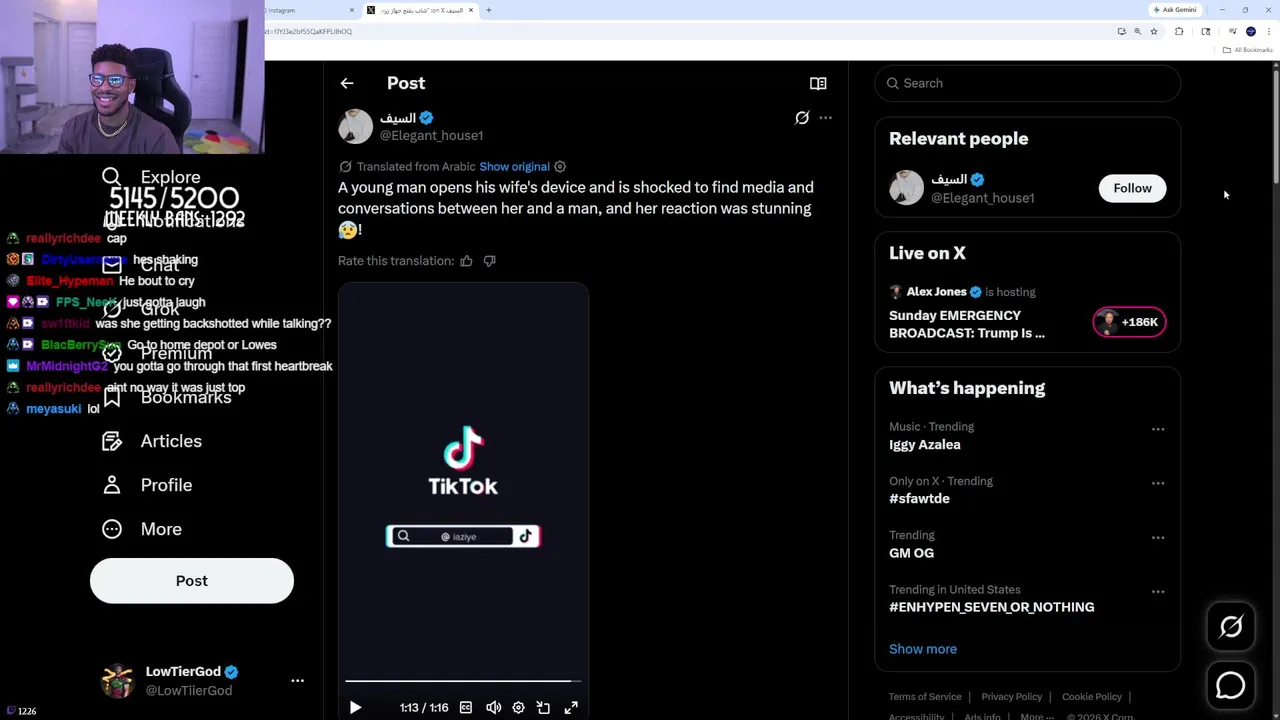Screen dimensions: 1280x720
Task: Join the +186K live listeners pill
Action: (x=1129, y=322)
